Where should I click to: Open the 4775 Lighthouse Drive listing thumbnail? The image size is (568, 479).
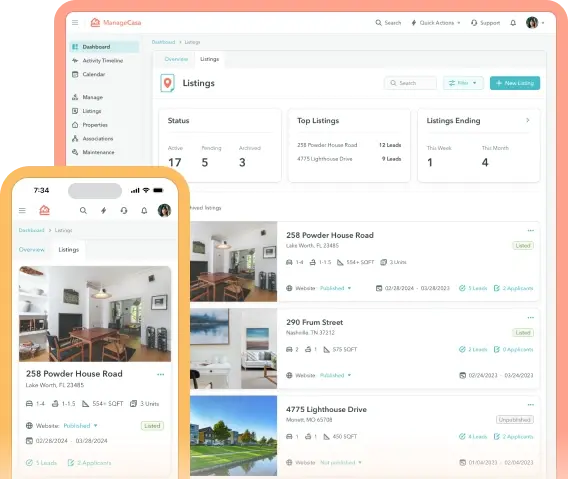[234, 436]
